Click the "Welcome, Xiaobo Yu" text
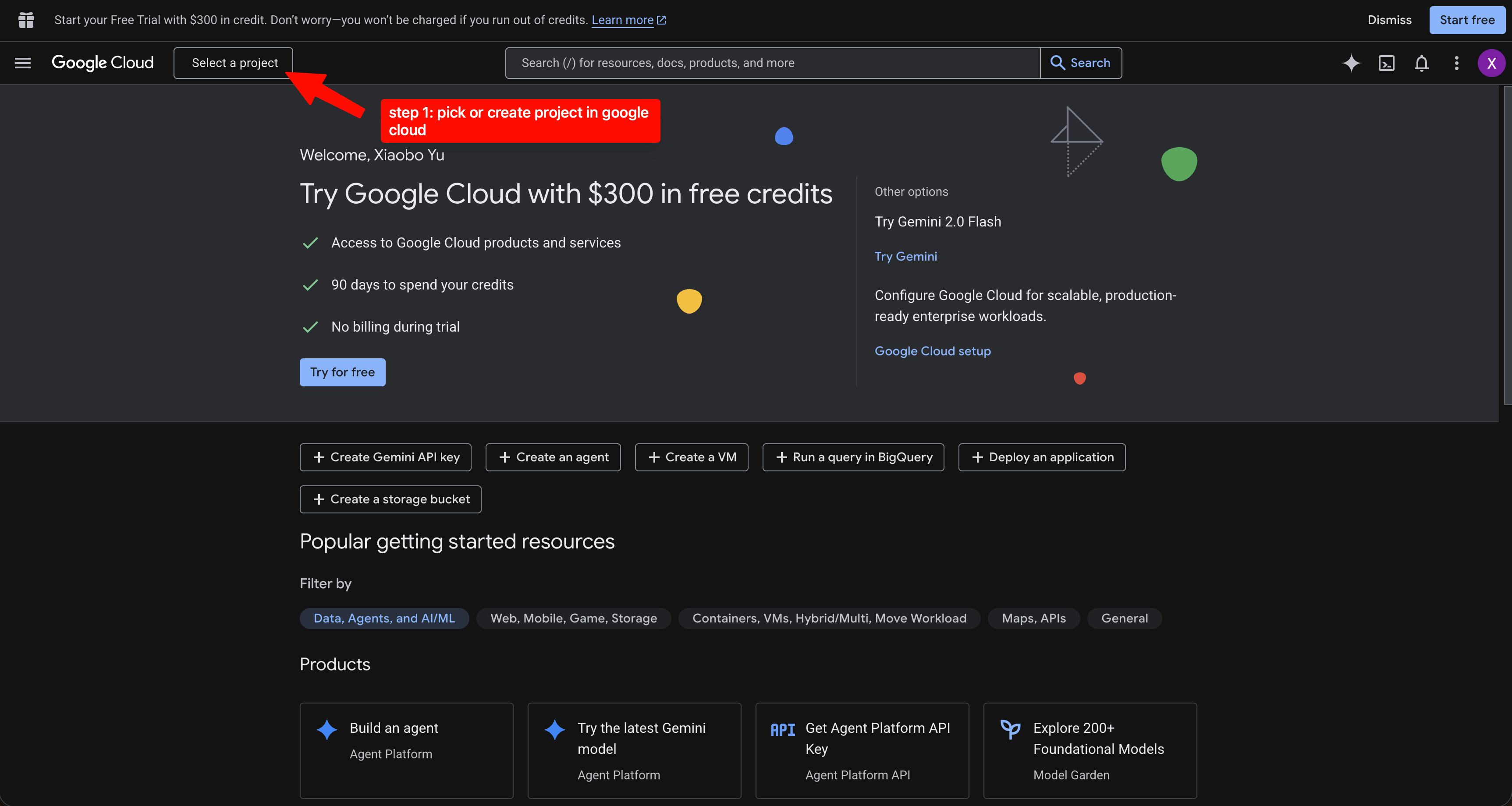 click(x=372, y=156)
